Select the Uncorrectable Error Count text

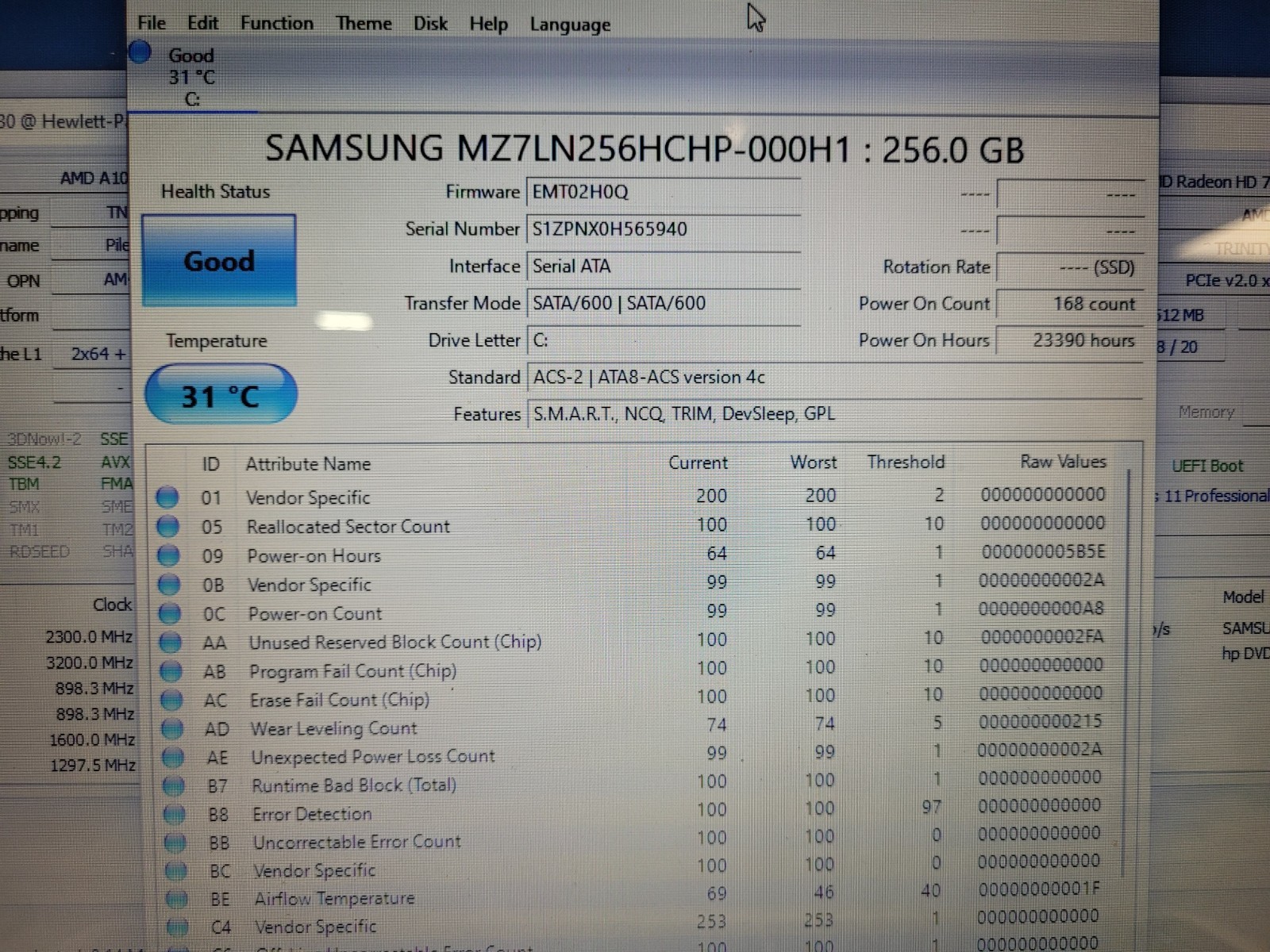coord(356,842)
